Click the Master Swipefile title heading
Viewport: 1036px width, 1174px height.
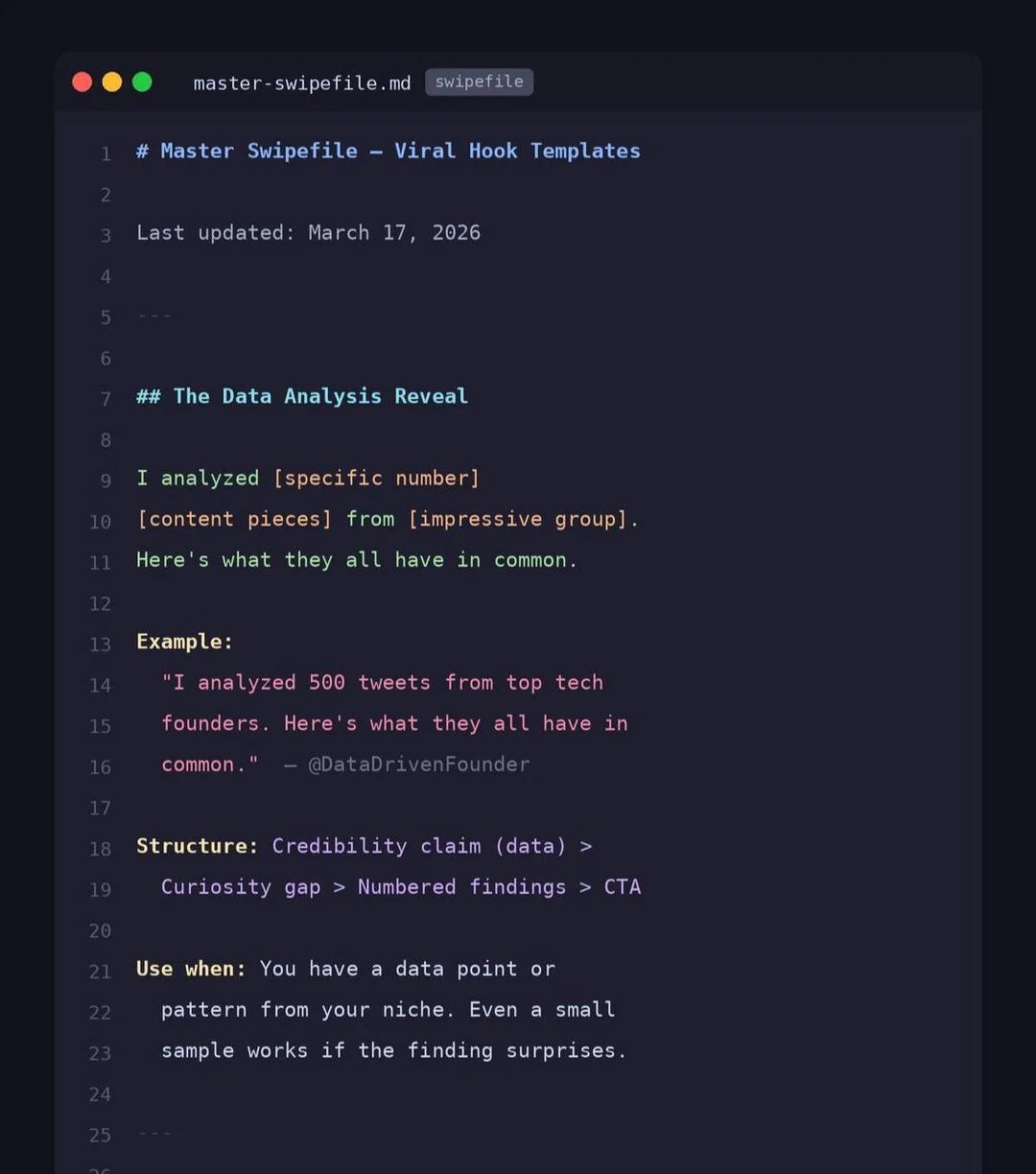[x=388, y=151]
